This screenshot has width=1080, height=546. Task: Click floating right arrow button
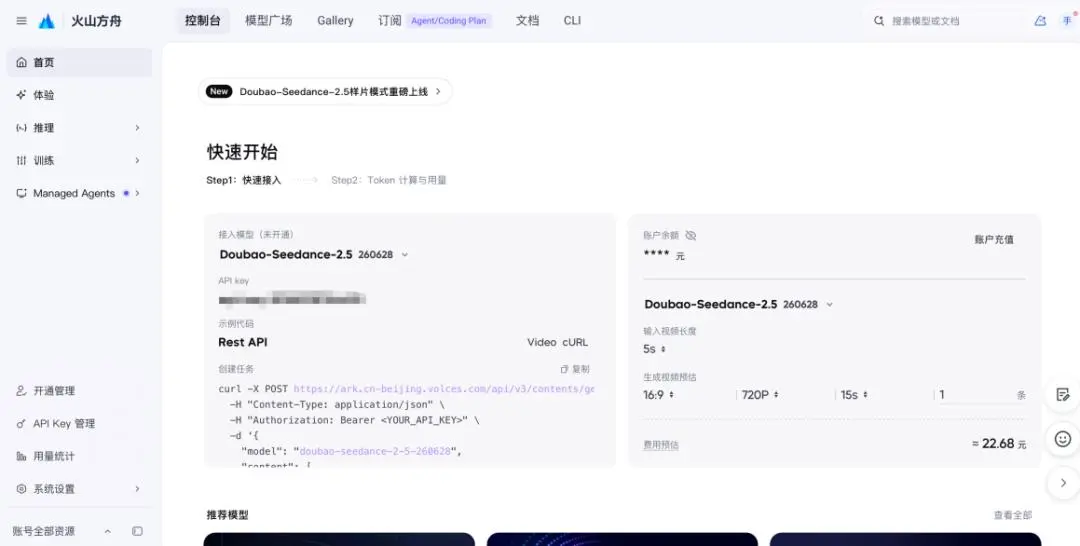[1063, 483]
